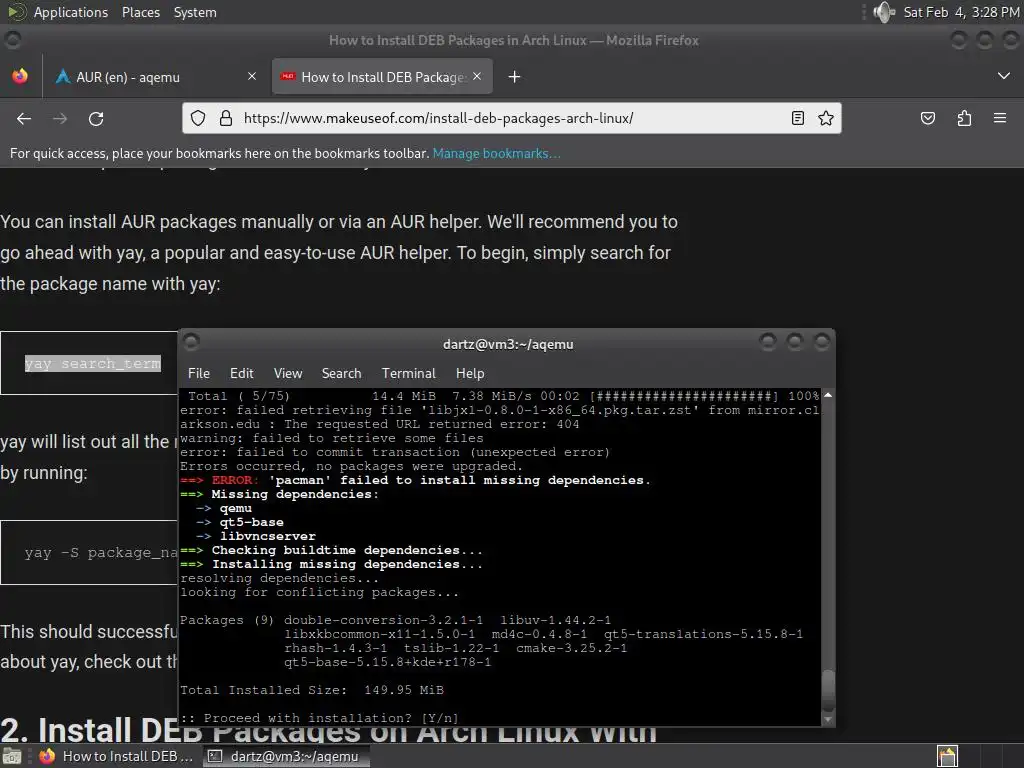Click the Total Installed Size line

[312, 690]
